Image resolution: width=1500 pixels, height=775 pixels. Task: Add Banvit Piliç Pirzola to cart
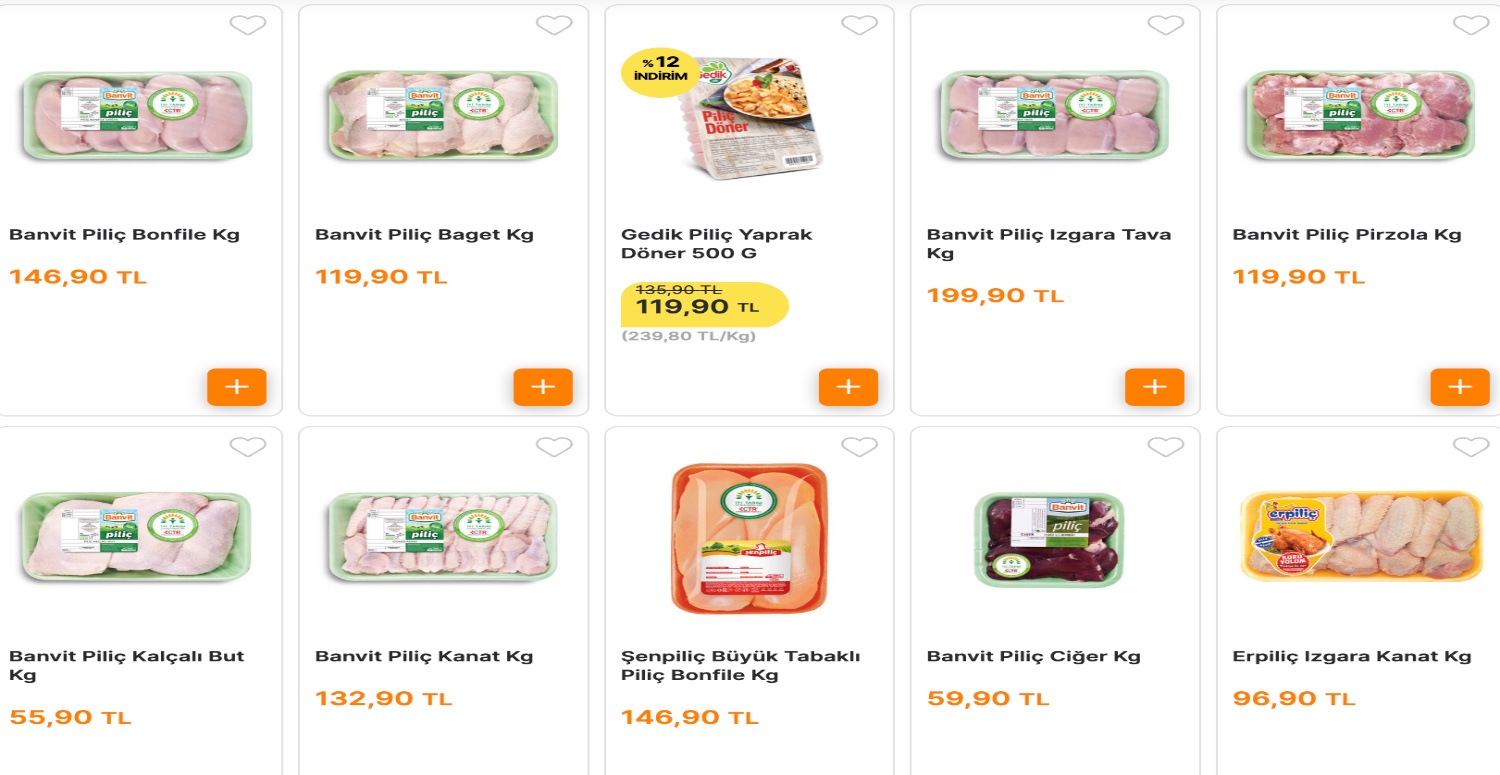(x=1460, y=387)
